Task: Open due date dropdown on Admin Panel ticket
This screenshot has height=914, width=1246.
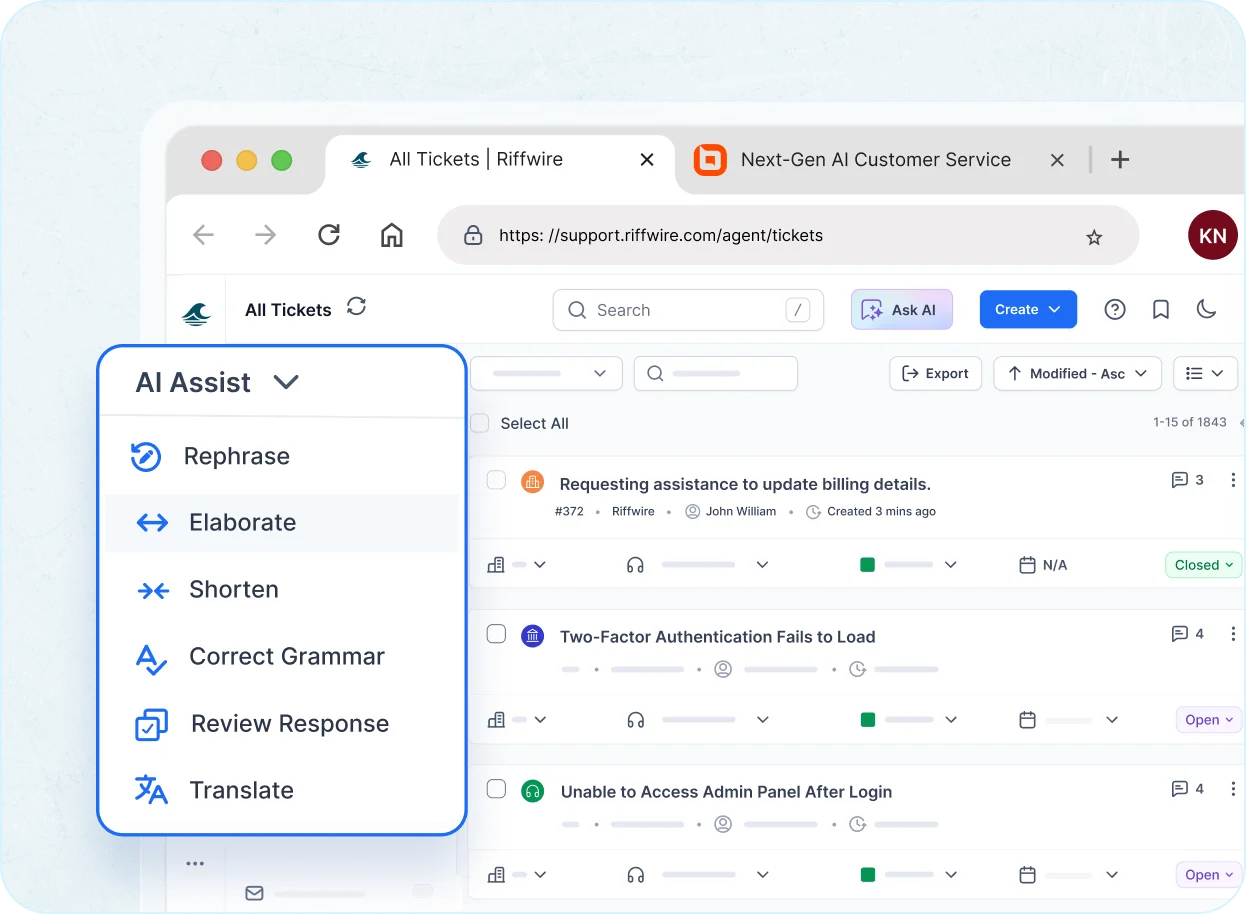Action: pos(1068,875)
